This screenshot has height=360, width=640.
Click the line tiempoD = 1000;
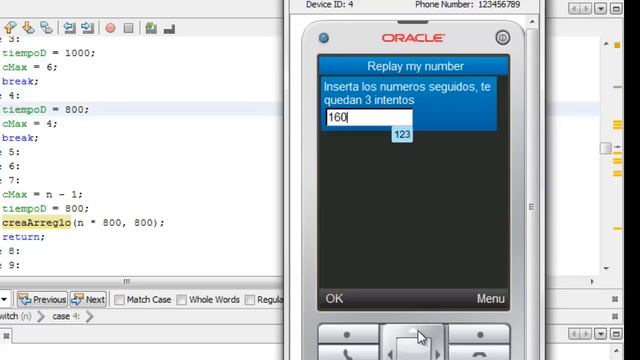[48, 53]
